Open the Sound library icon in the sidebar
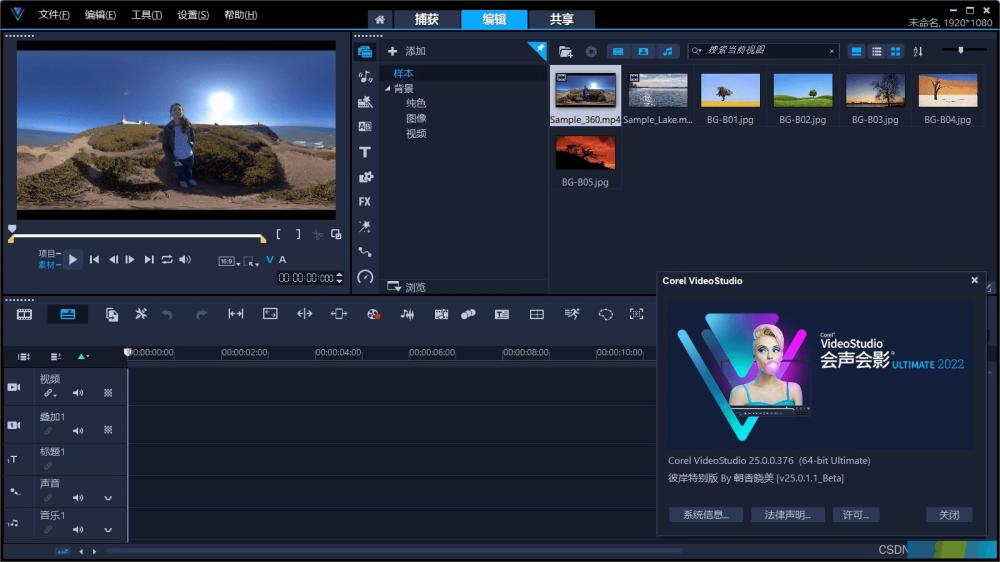This screenshot has width=1000, height=562. pyautogui.click(x=365, y=77)
